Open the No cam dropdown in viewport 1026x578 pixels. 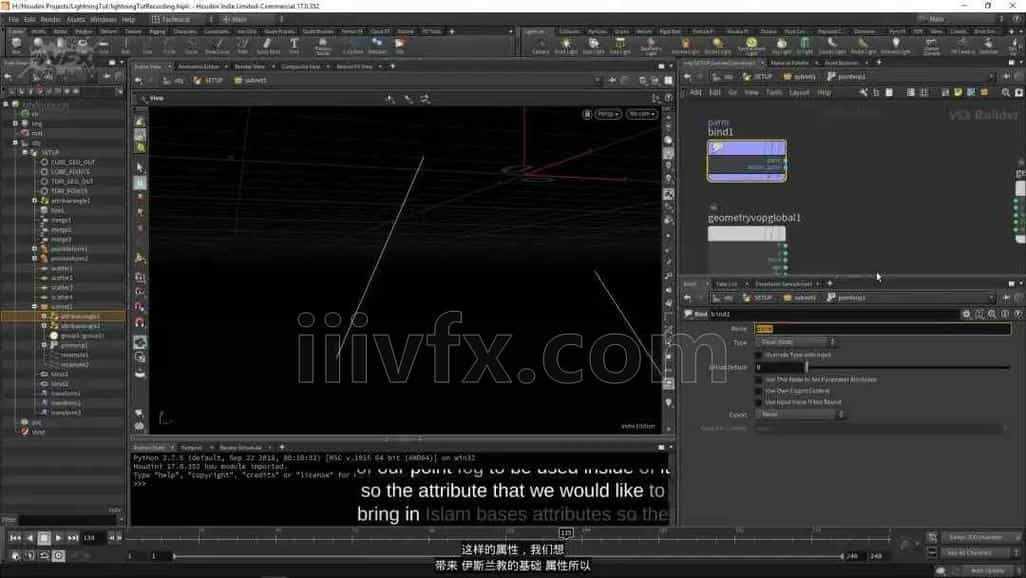coord(641,114)
